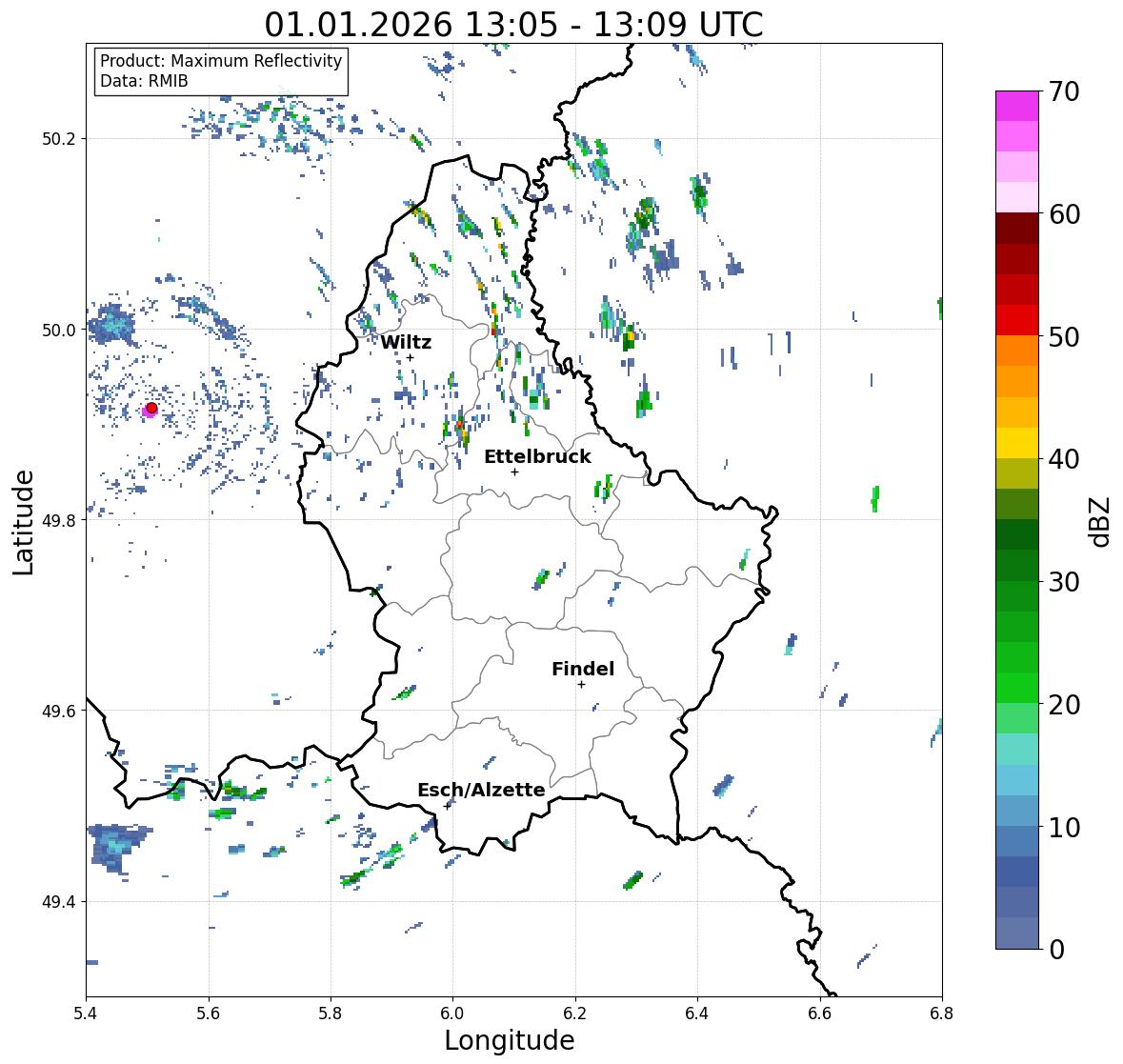Click the Latitude axis label
The width and height of the screenshot is (1123, 1064).
pos(24,522)
